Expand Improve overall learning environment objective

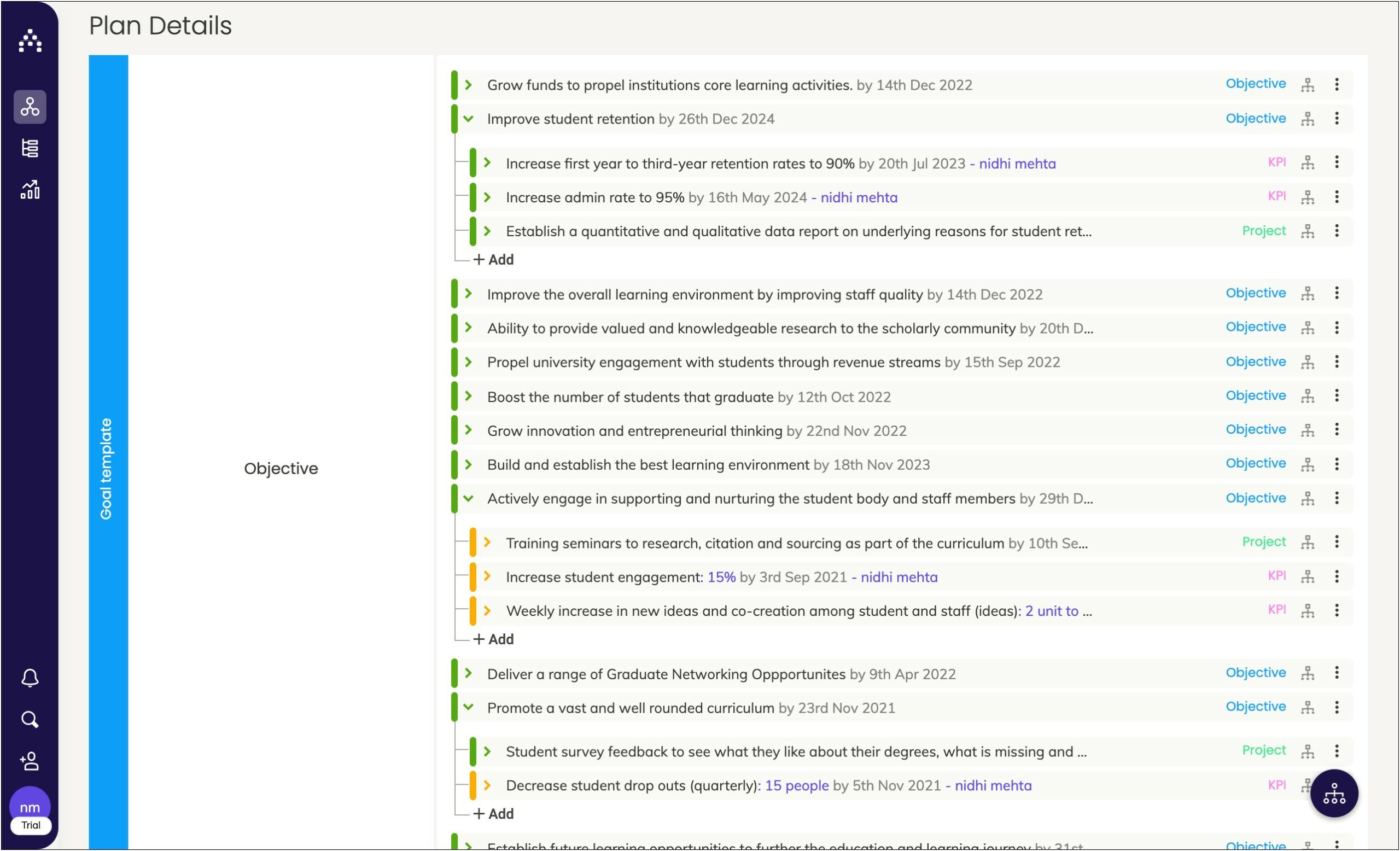(469, 293)
